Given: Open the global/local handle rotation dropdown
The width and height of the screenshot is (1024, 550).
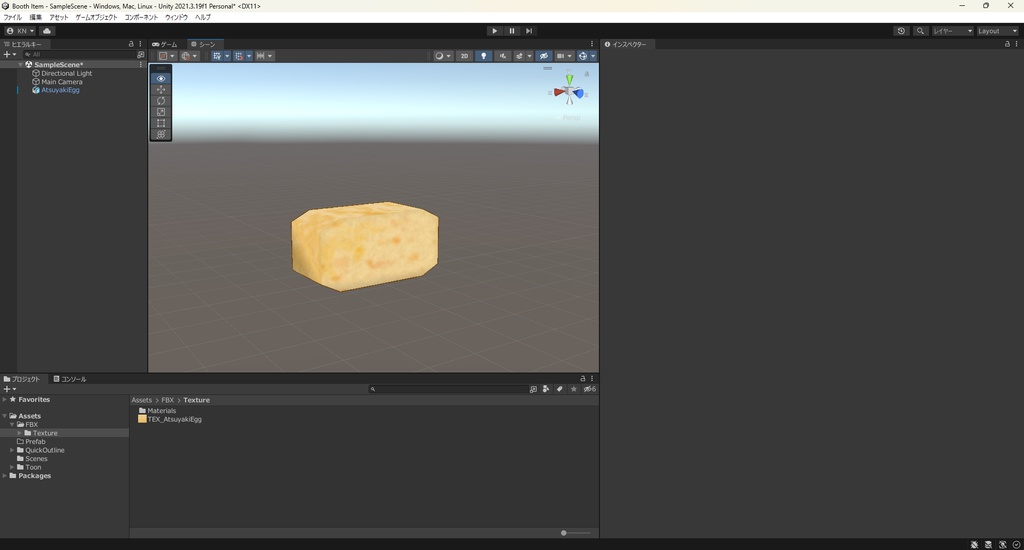Looking at the screenshot, I should [189, 56].
